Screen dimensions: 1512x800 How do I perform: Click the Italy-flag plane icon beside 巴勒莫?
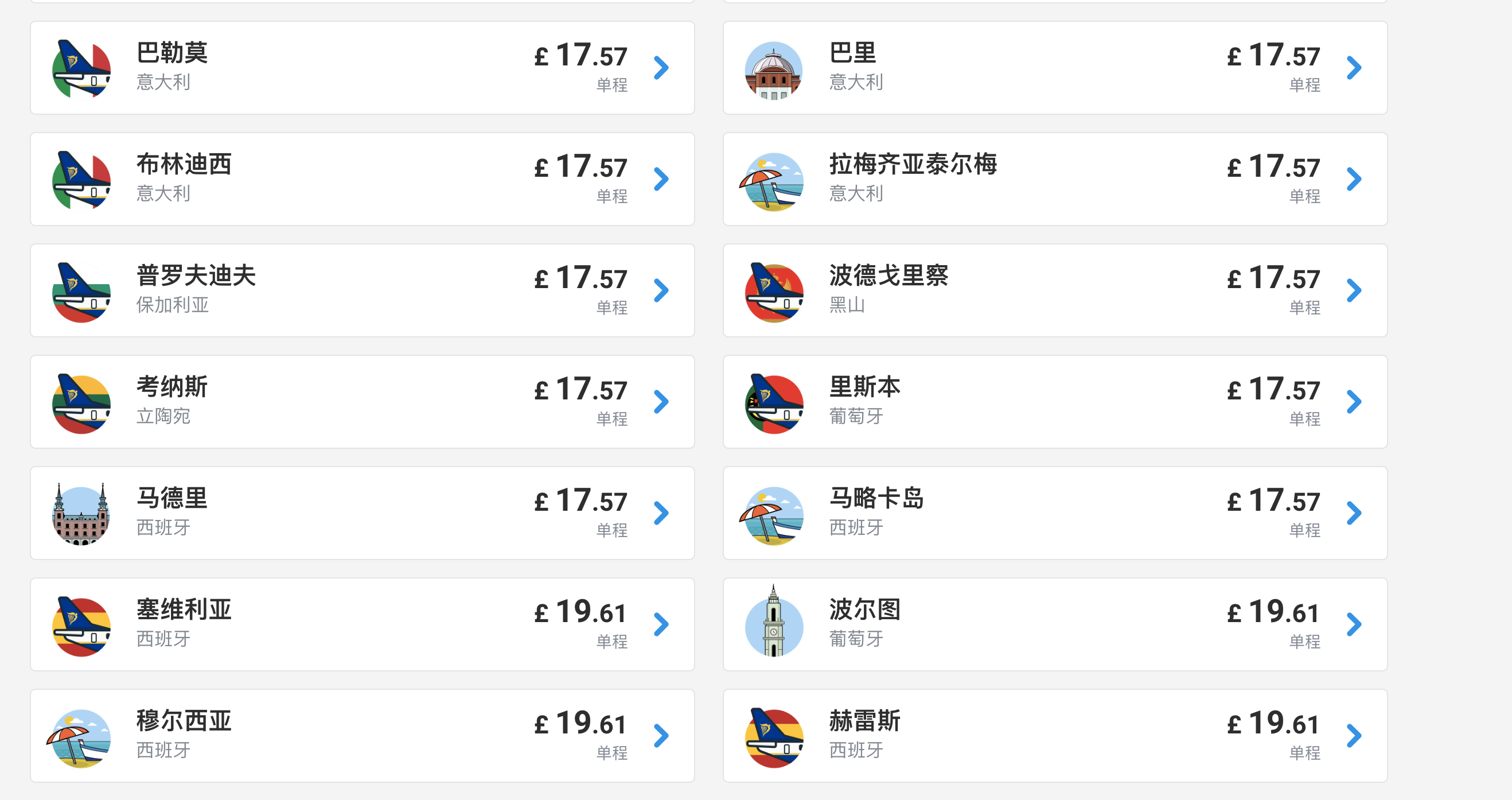[x=81, y=69]
